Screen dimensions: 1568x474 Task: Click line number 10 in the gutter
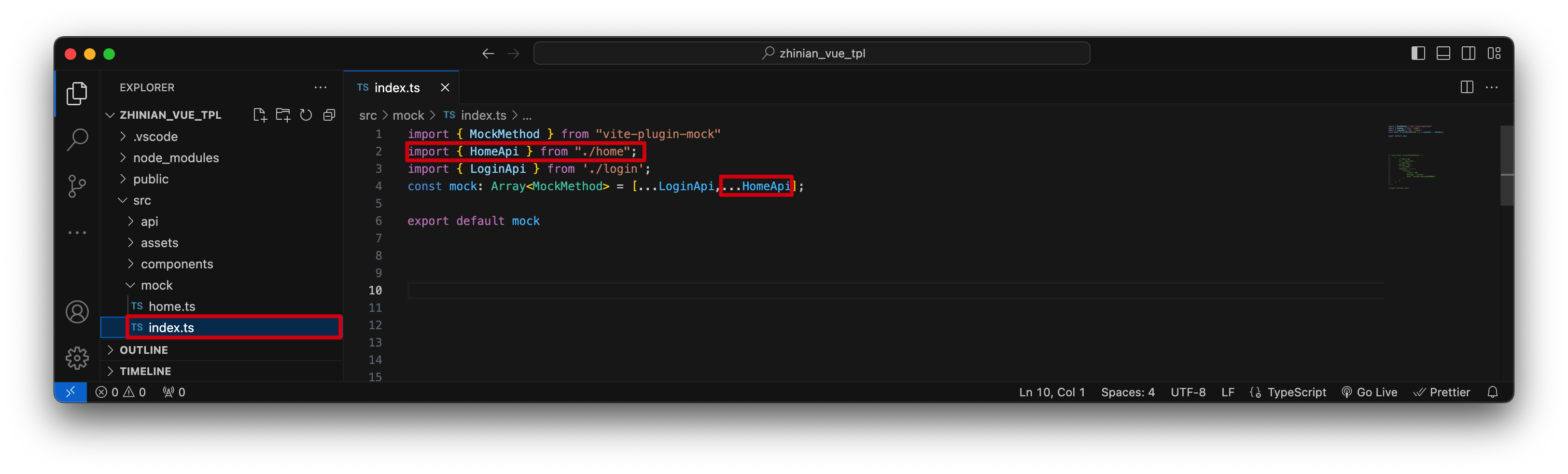click(375, 291)
